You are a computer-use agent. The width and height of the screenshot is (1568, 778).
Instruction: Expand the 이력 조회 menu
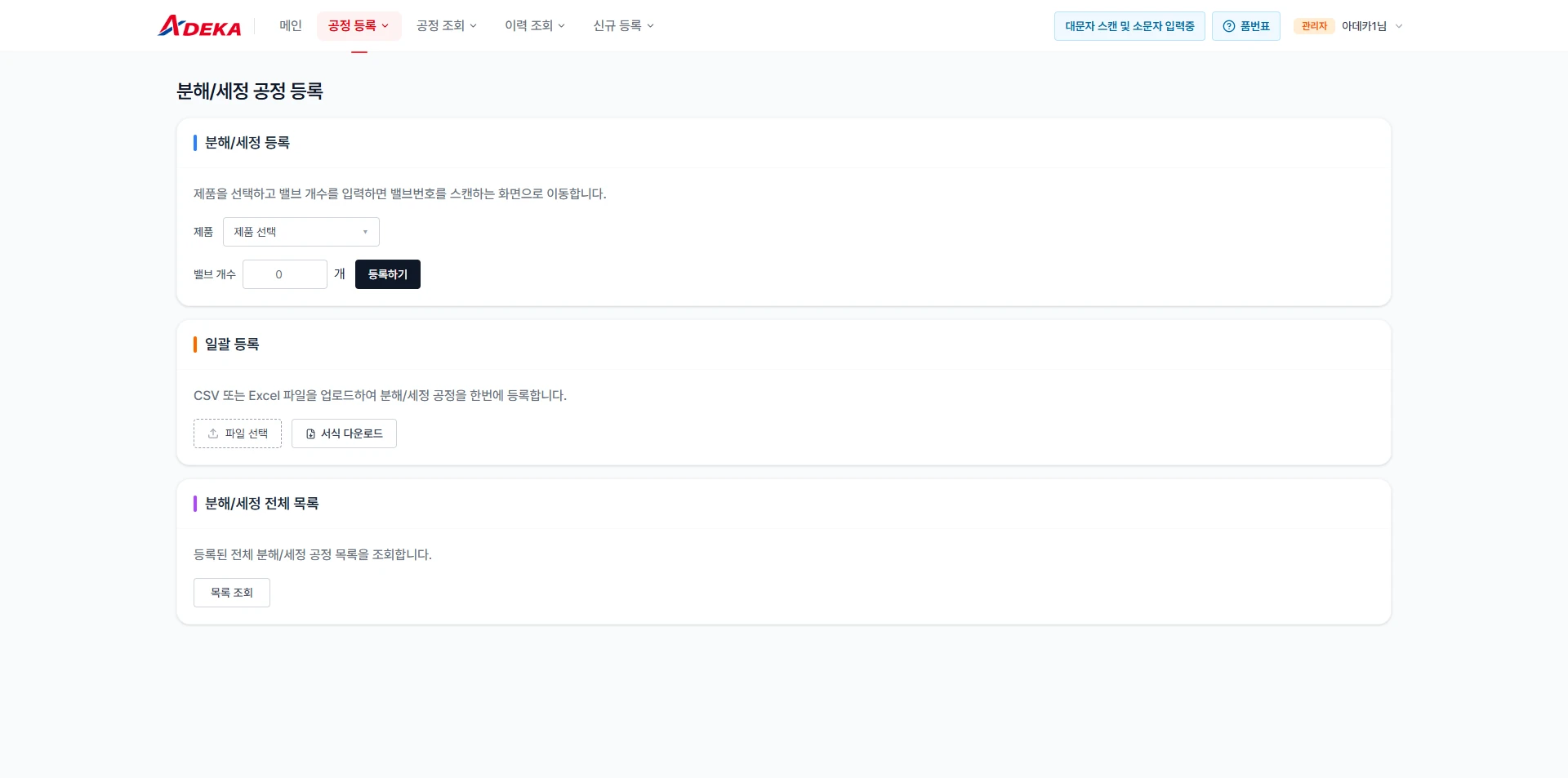(x=535, y=26)
